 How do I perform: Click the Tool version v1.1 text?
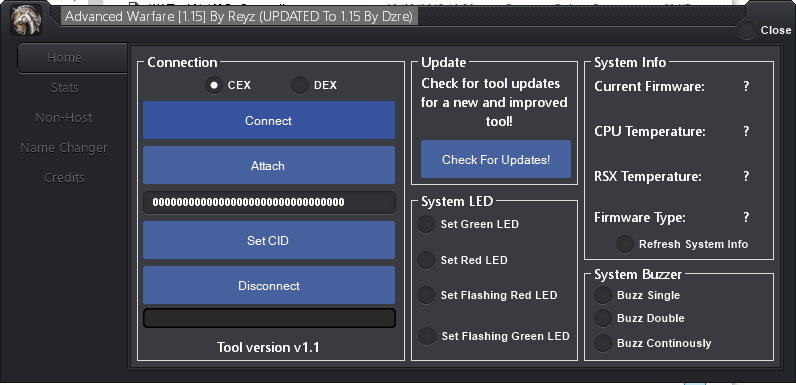(269, 347)
